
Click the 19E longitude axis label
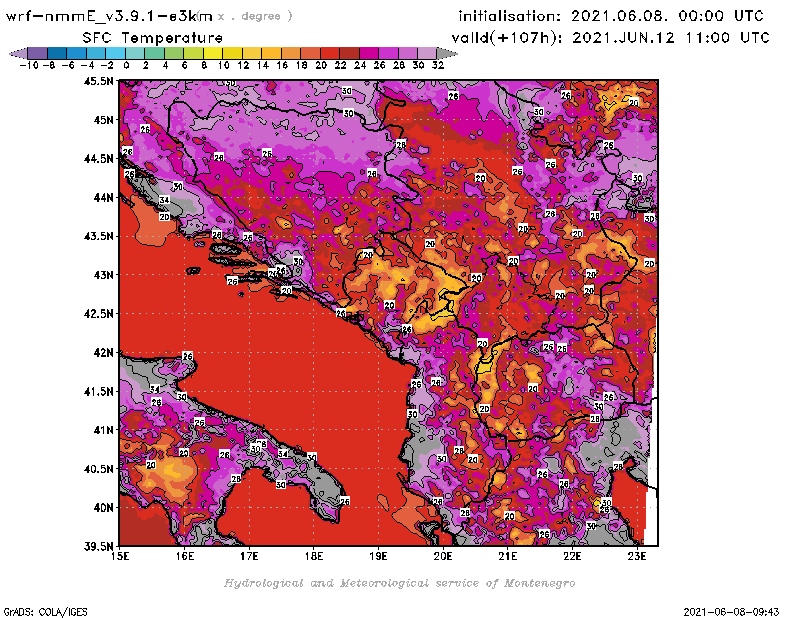tap(379, 556)
